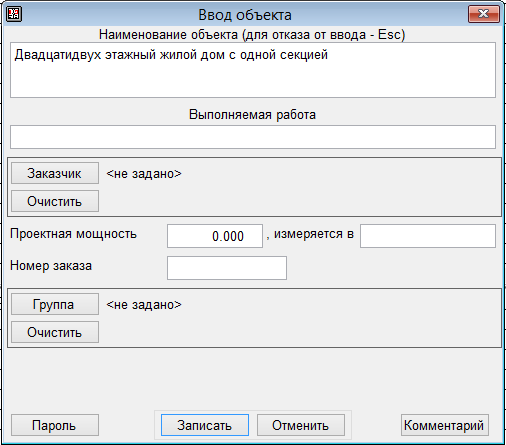Save the object with Записать
This screenshot has height=445, width=506.
pyautogui.click(x=205, y=425)
